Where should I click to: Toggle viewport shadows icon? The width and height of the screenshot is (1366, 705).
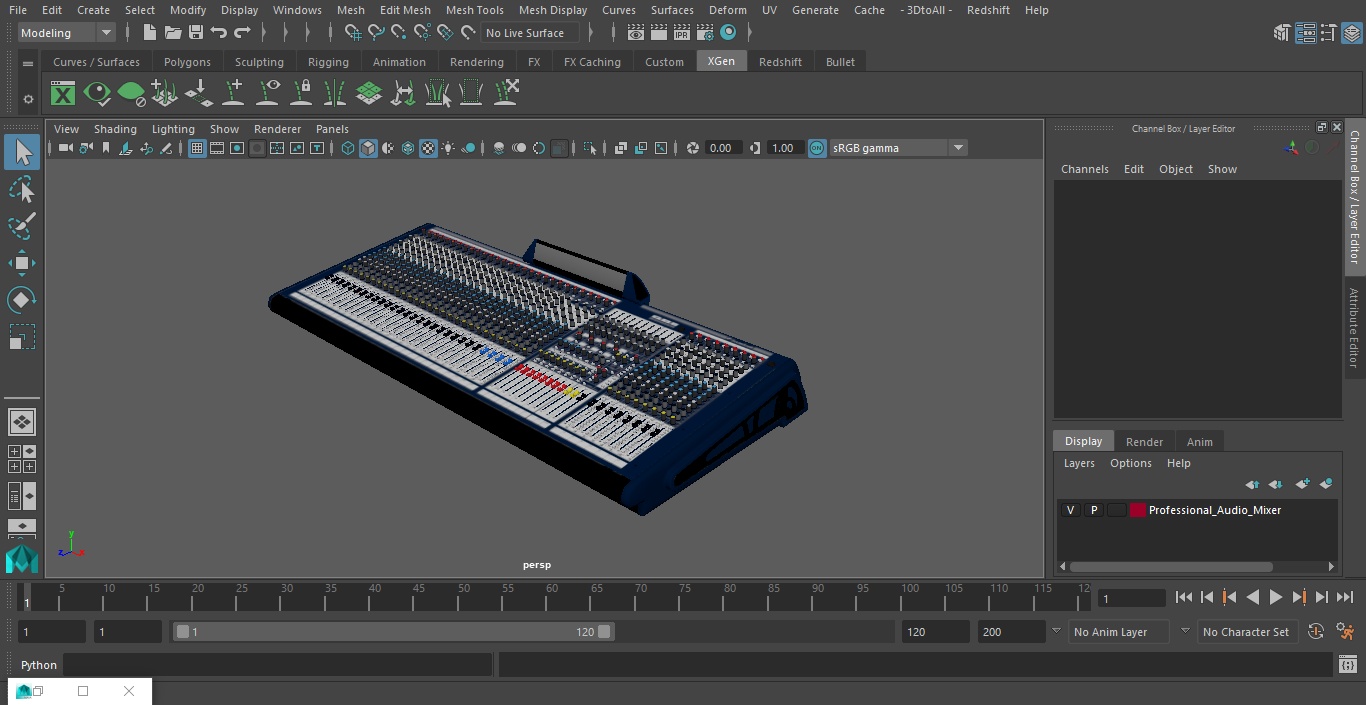coord(468,148)
